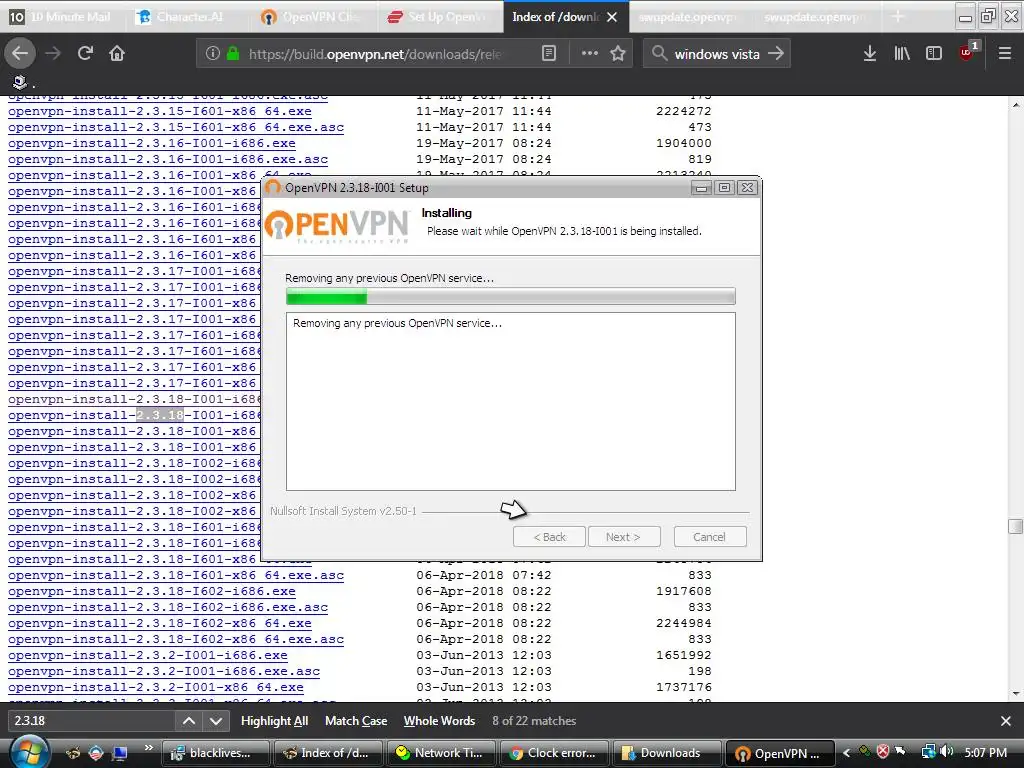Open openvpn-install-2.3.16-I001-i686.exe.asc link
The width and height of the screenshot is (1024, 768).
[168, 159]
